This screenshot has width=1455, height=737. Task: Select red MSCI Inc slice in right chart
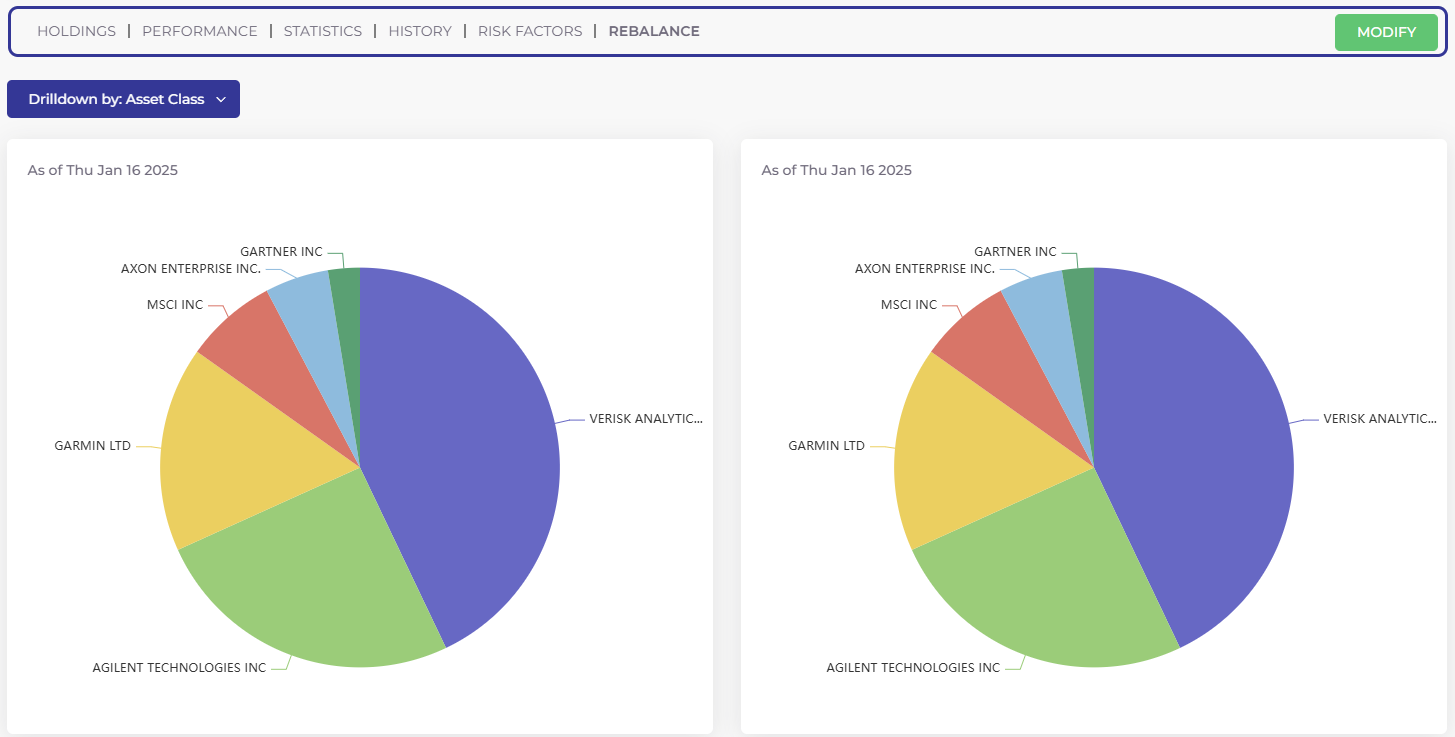pyautogui.click(x=999, y=345)
